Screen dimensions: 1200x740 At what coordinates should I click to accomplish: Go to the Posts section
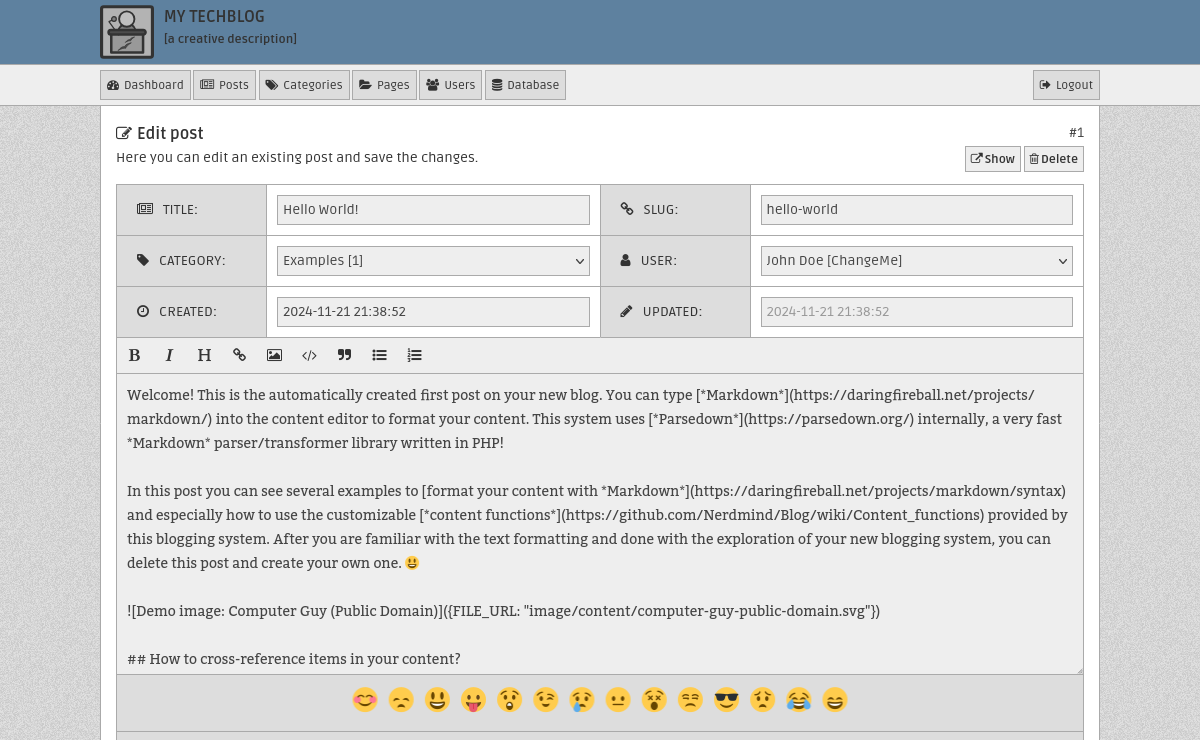(224, 85)
